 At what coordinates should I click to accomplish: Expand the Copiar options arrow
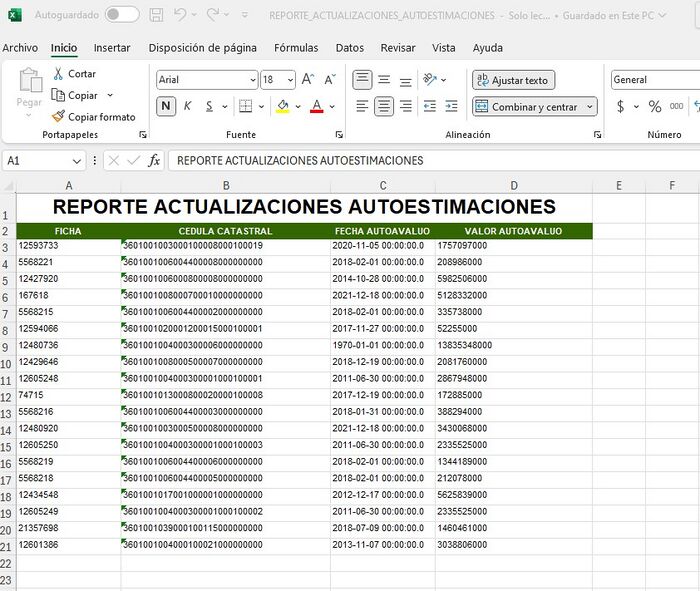(110, 95)
